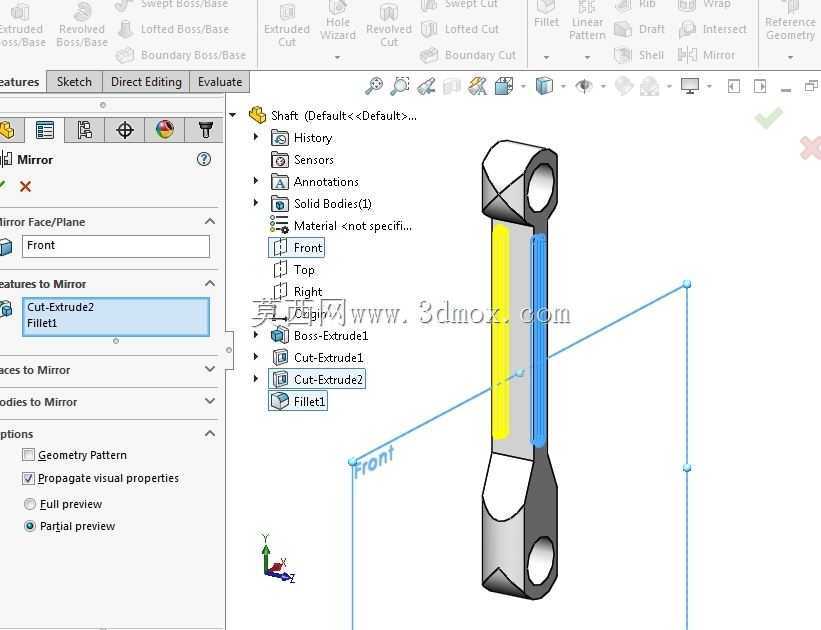This screenshot has height=630, width=821.
Task: Open the Hole Wizard tool
Action: tap(338, 22)
